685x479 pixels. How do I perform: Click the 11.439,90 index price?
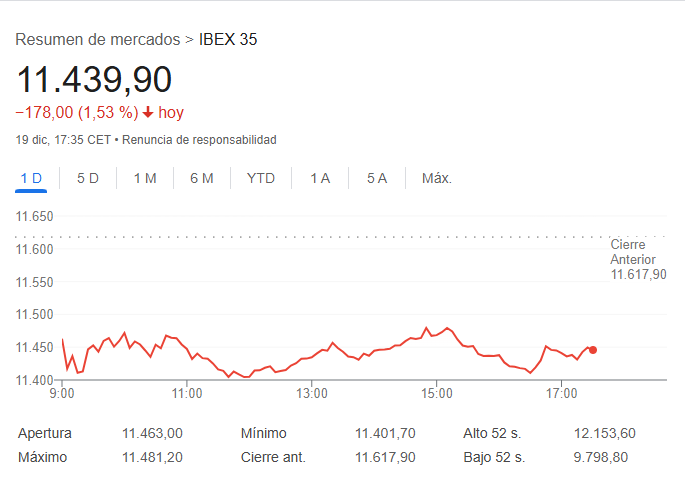pos(93,79)
